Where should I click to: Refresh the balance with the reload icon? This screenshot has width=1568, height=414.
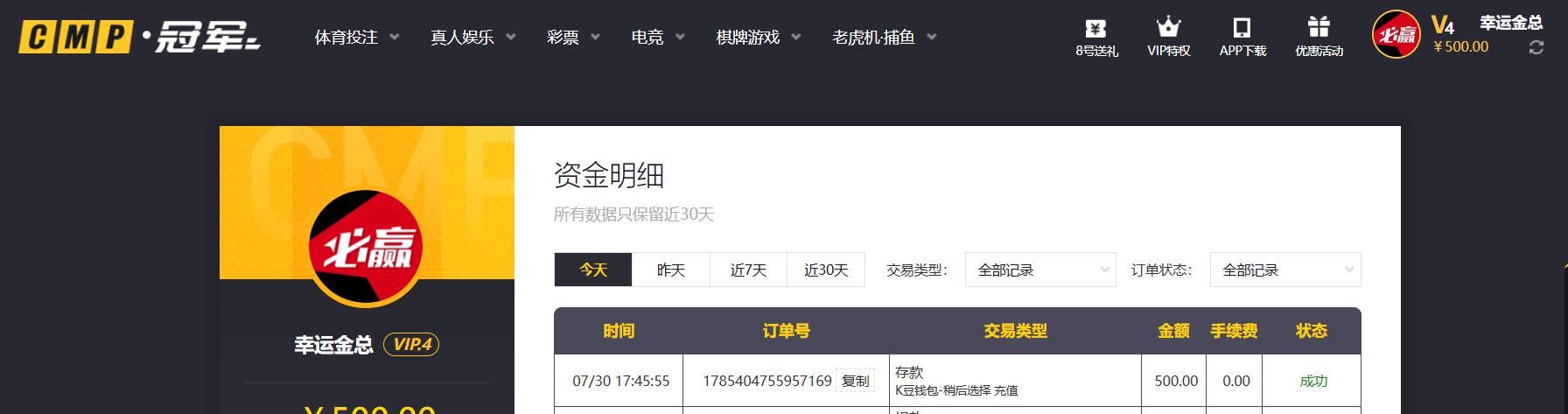(1536, 48)
